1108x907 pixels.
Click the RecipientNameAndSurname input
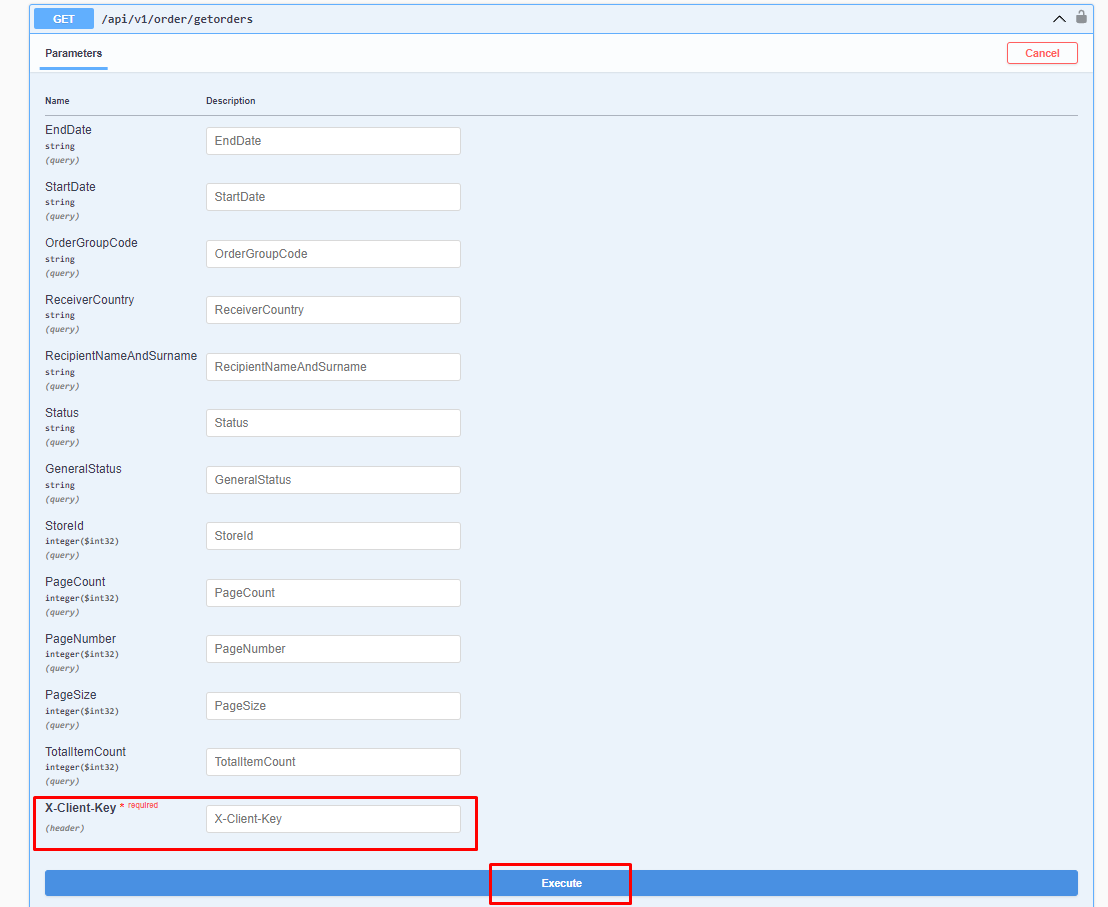pyautogui.click(x=333, y=367)
